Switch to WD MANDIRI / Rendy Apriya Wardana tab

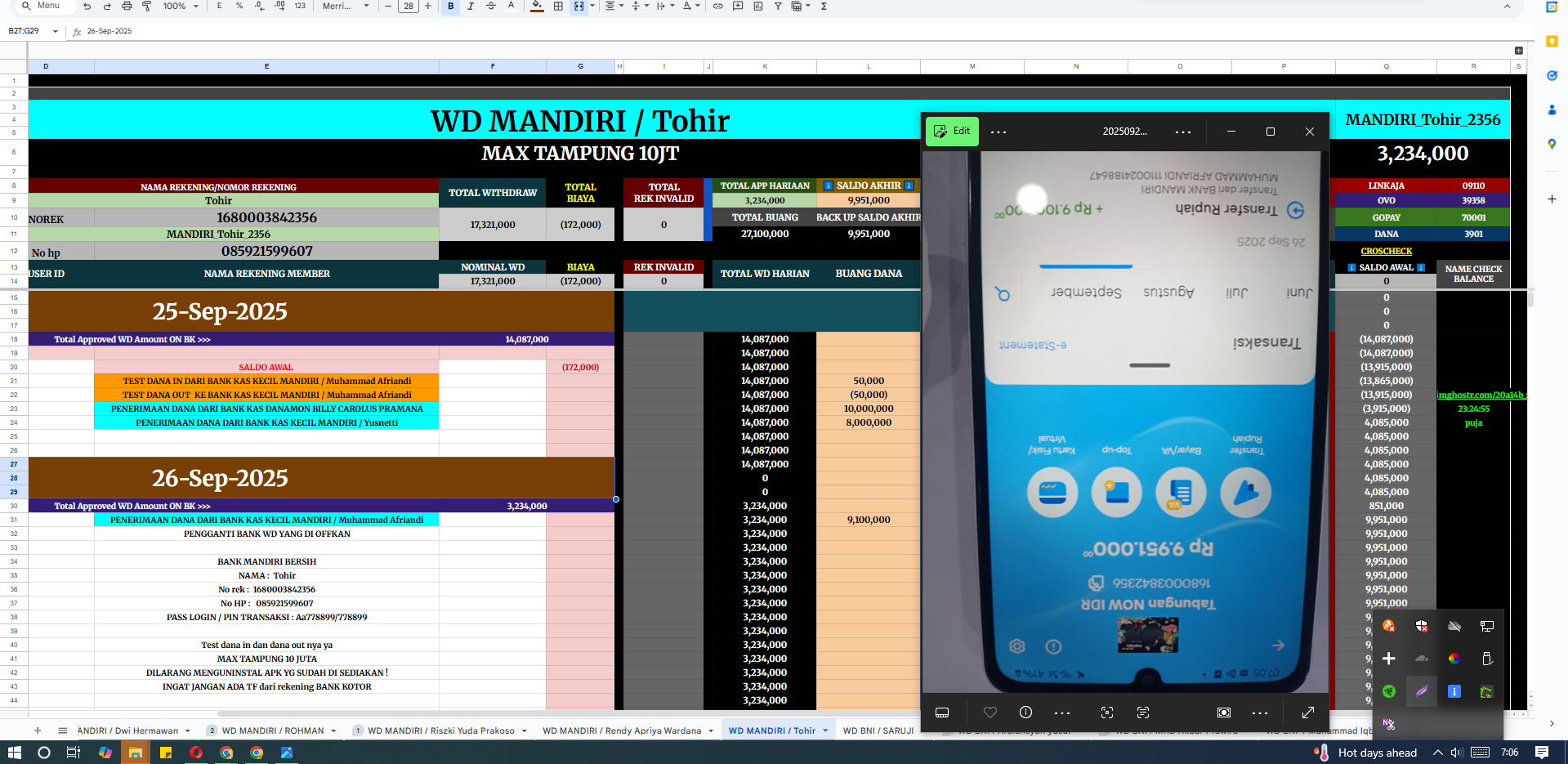pyautogui.click(x=622, y=730)
